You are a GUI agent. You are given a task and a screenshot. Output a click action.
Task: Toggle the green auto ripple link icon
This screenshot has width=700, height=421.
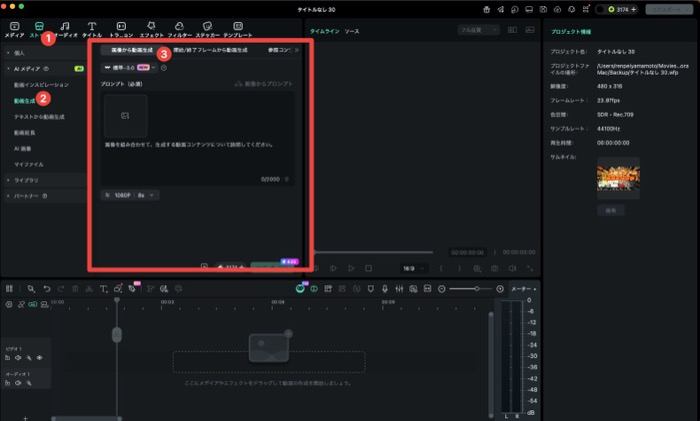[x=33, y=304]
